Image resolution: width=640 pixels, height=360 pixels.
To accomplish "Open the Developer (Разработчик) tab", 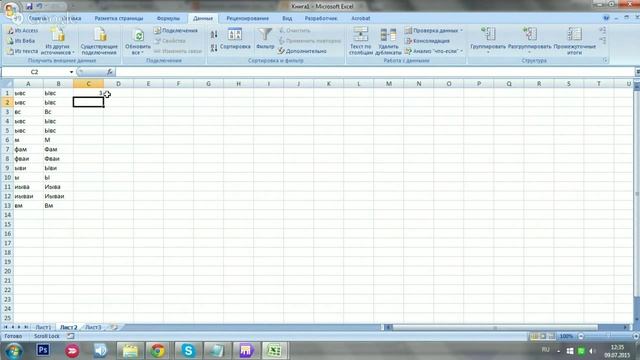I will pos(321,18).
